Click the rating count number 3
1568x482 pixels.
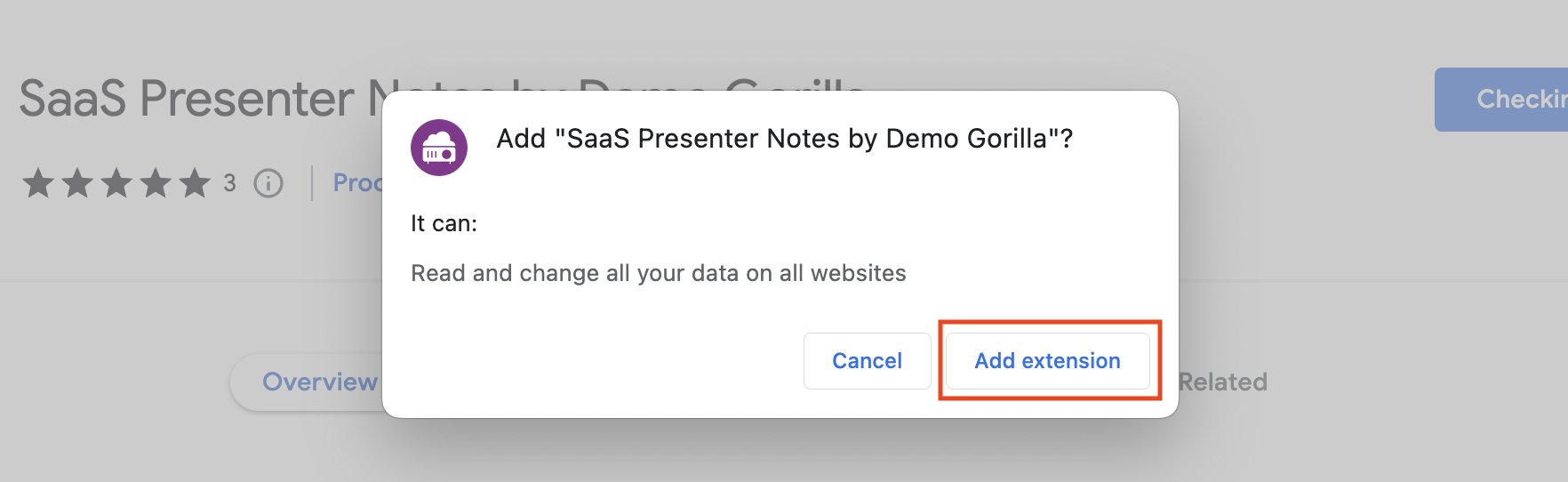click(229, 183)
